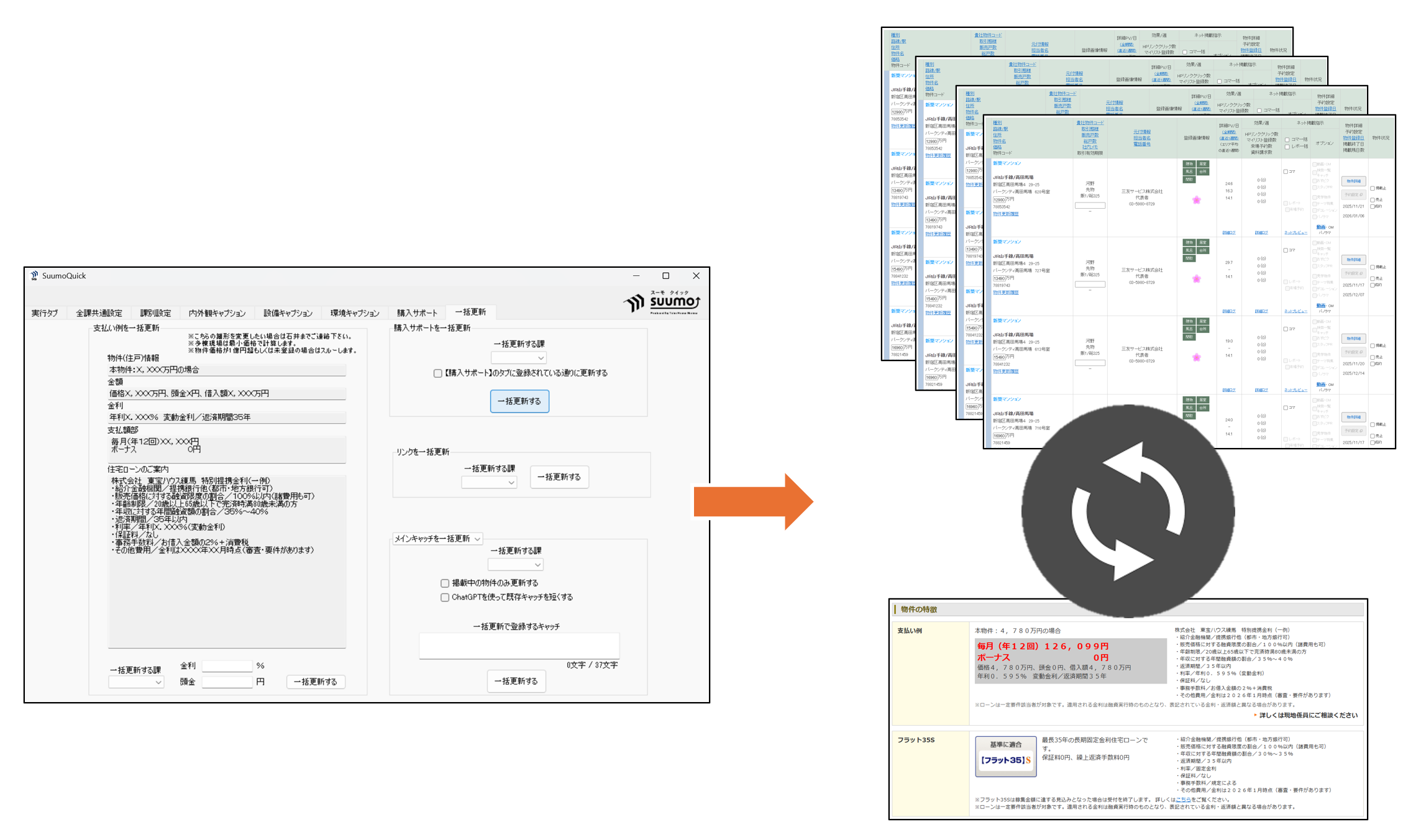The width and height of the screenshot is (1416, 840).
Task: Click the 金利 percent input field
Action: point(227,665)
